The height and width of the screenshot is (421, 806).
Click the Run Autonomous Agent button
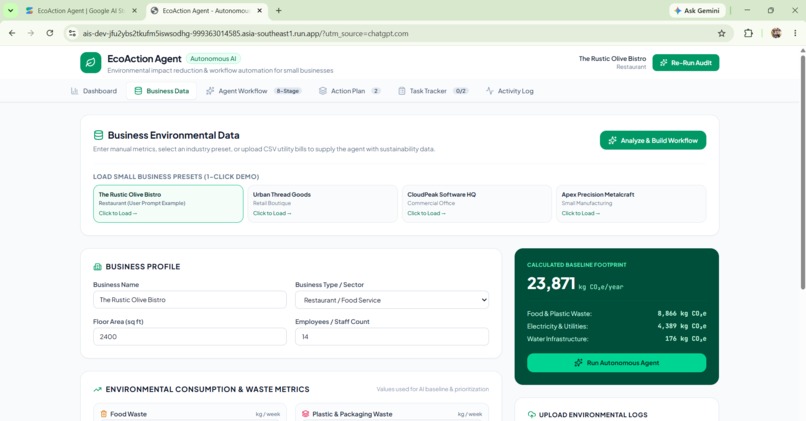pyautogui.click(x=616, y=363)
